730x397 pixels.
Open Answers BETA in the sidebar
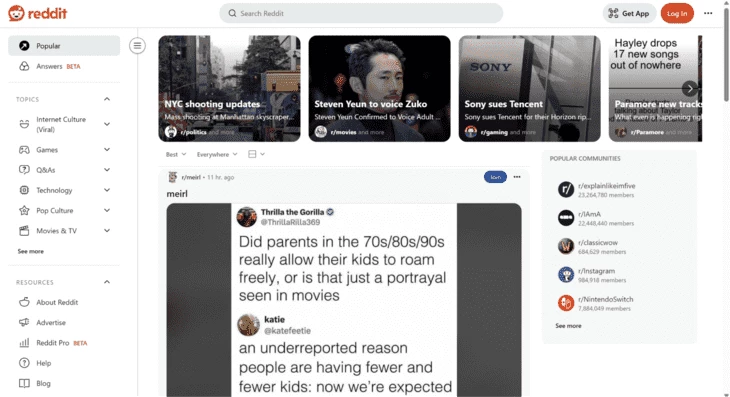(64, 66)
